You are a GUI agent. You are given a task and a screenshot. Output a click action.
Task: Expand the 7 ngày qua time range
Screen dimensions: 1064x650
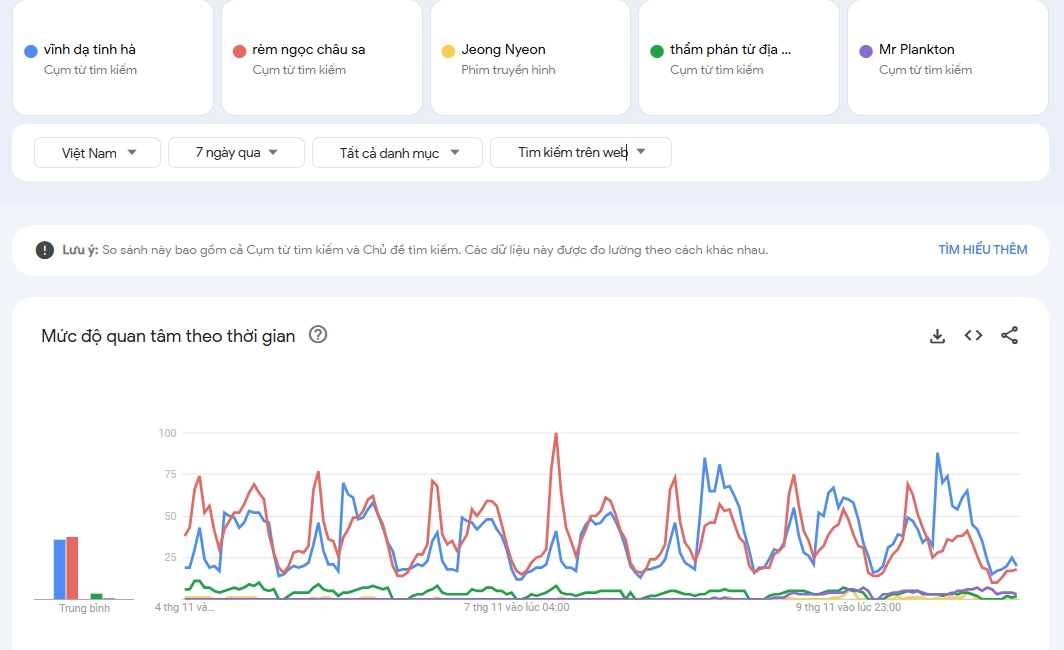pos(235,153)
